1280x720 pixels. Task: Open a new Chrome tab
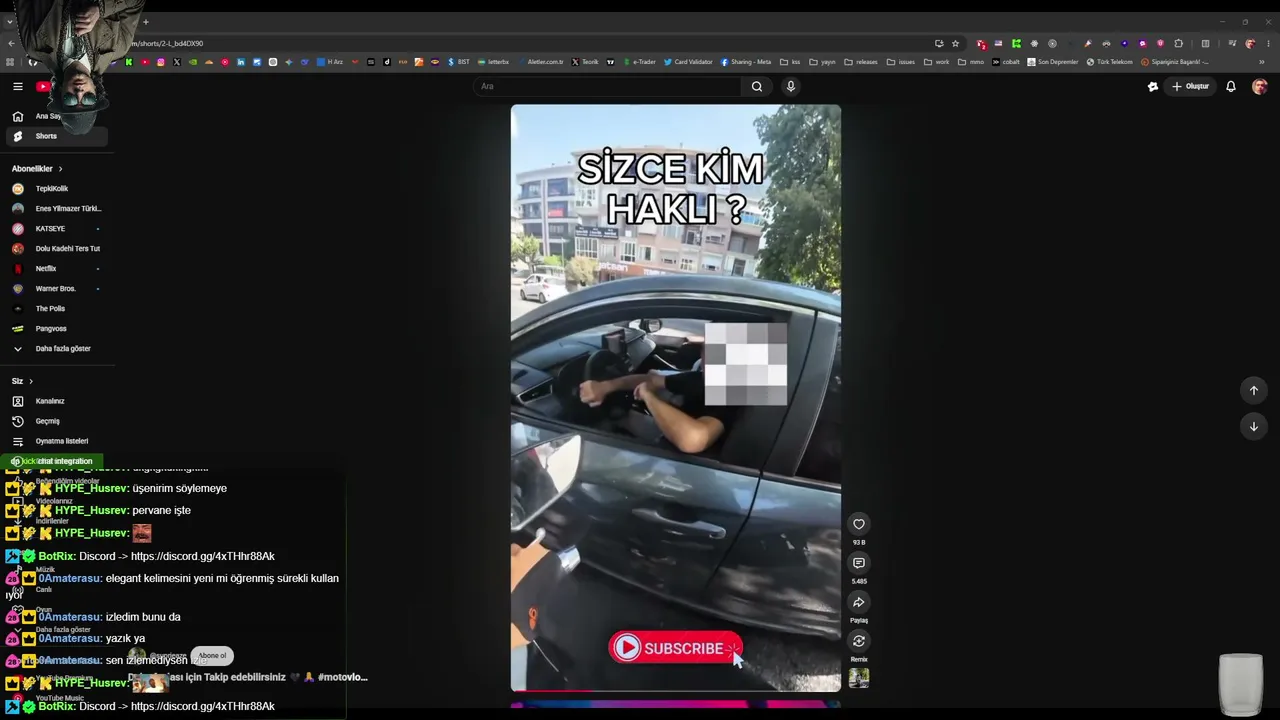tap(145, 22)
